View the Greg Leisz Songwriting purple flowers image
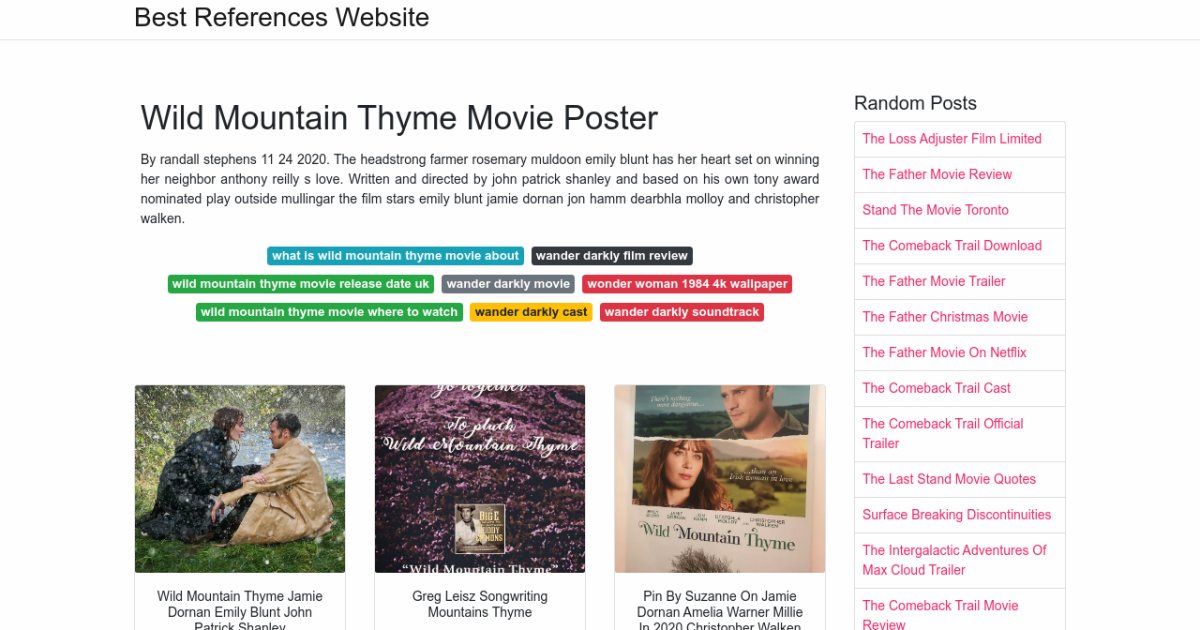The height and width of the screenshot is (630, 1200). click(480, 478)
